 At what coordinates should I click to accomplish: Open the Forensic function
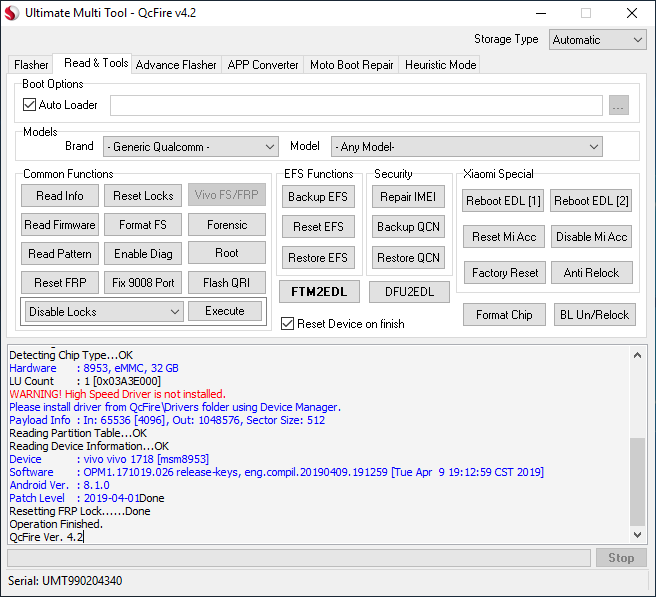[x=227, y=225]
